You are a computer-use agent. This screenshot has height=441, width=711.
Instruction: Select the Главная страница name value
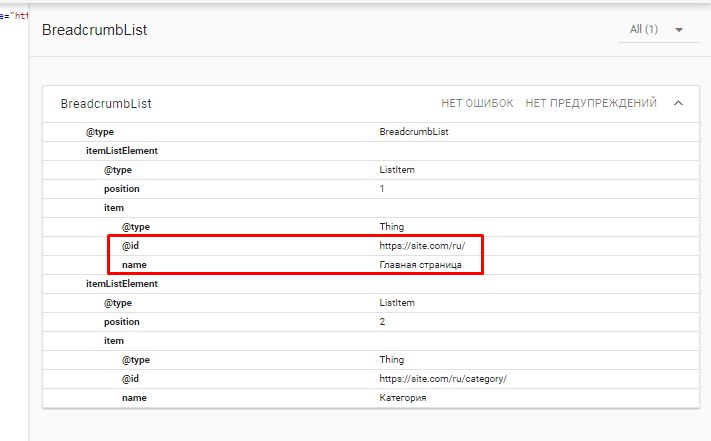point(420,265)
